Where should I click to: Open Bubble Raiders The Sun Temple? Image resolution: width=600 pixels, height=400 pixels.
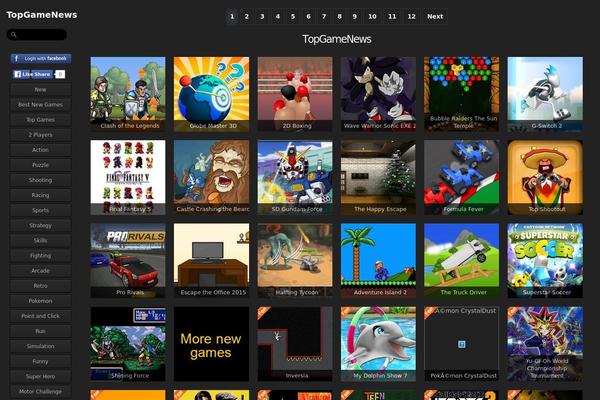[461, 94]
